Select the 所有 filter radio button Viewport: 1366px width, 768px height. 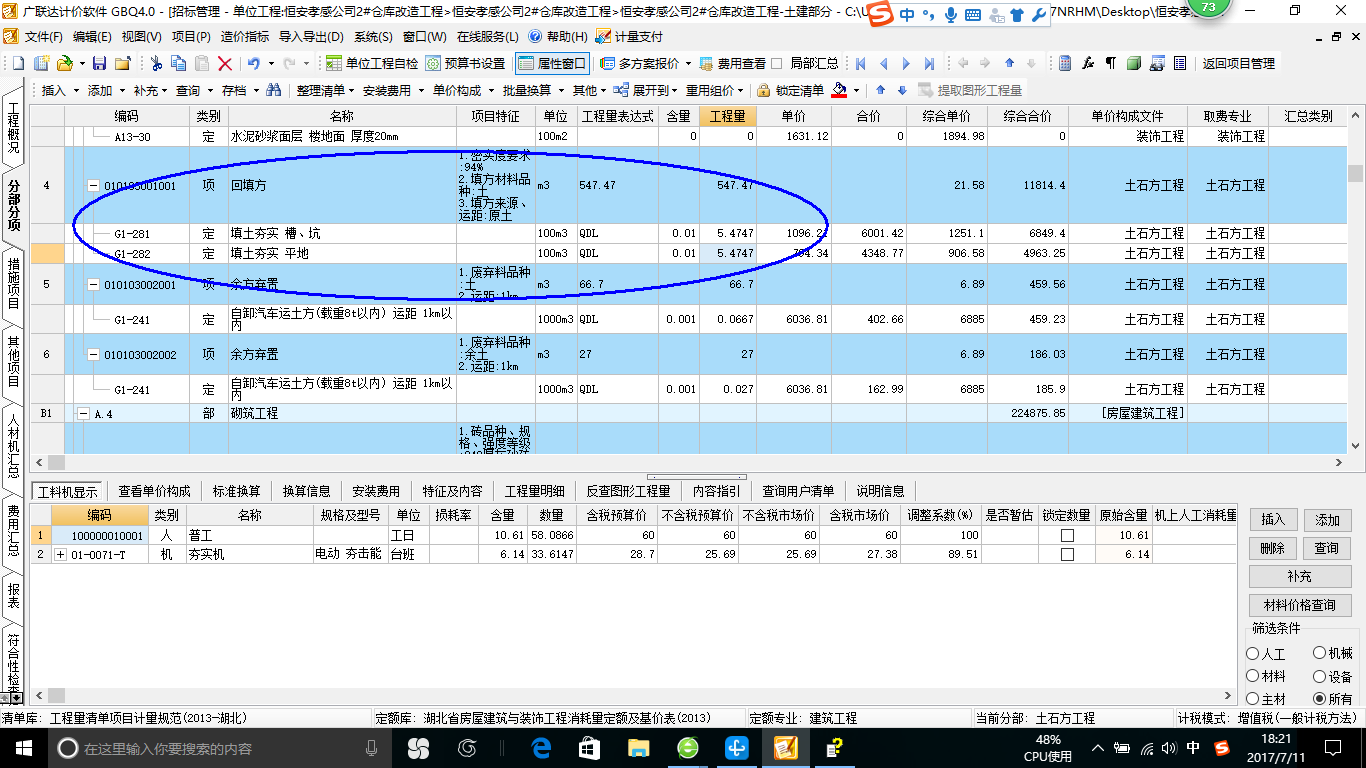point(1320,699)
